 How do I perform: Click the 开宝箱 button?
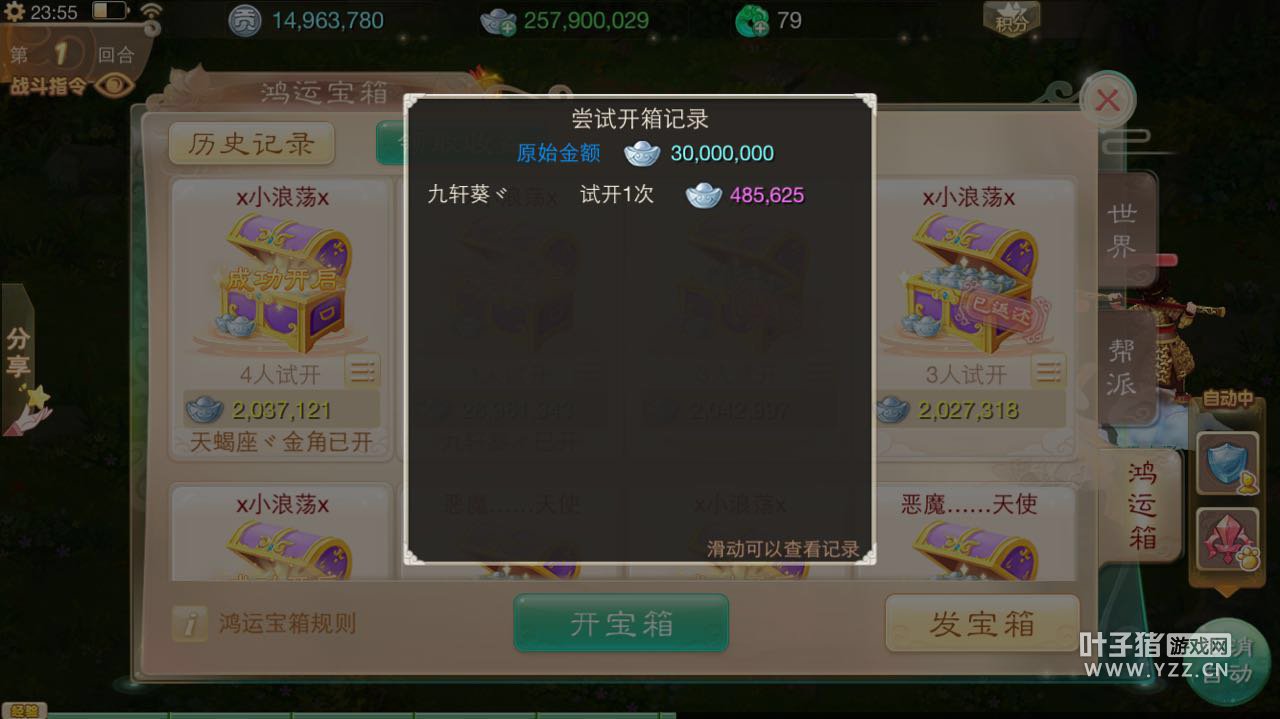(621, 623)
